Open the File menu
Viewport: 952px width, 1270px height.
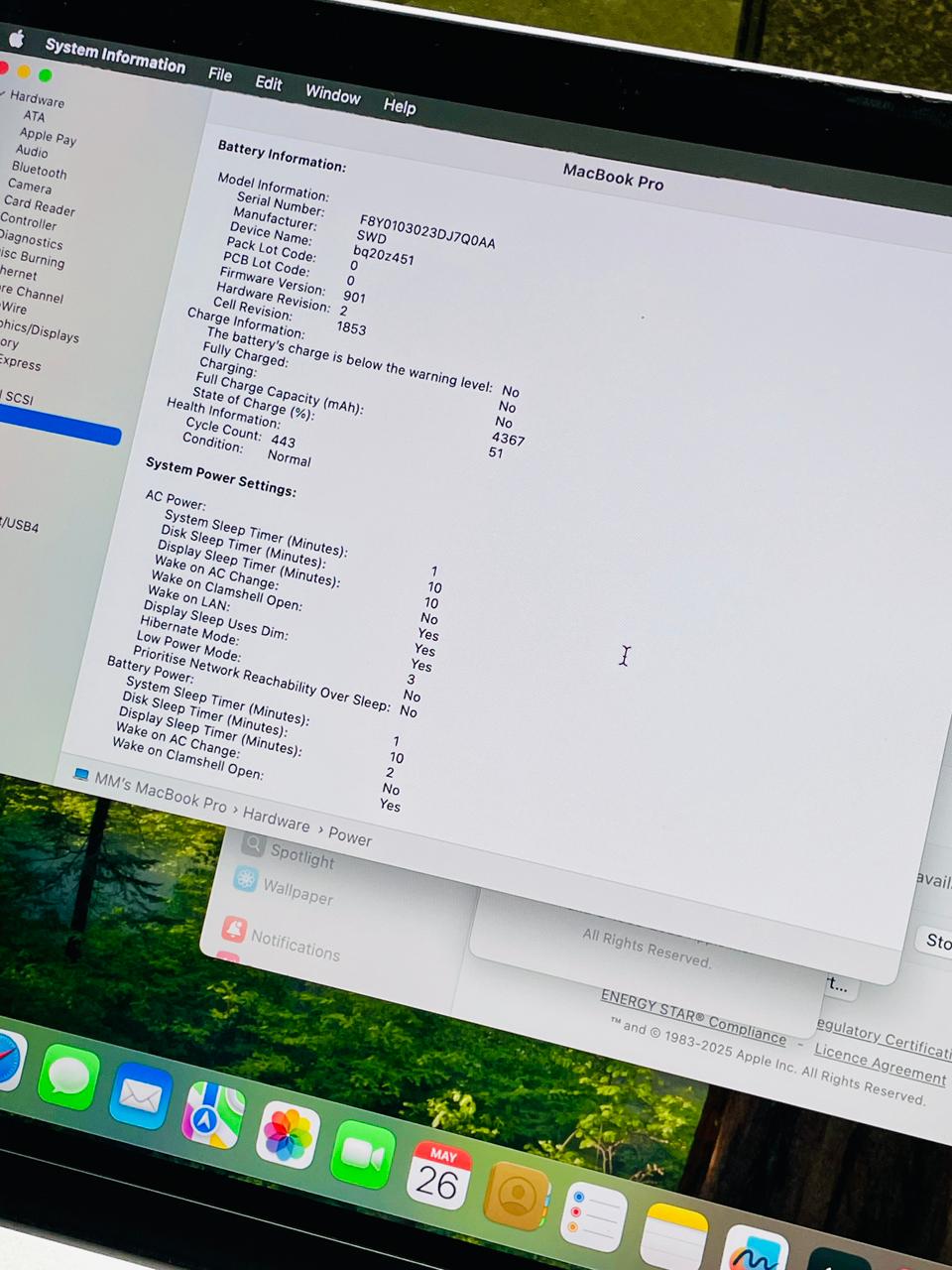point(220,74)
